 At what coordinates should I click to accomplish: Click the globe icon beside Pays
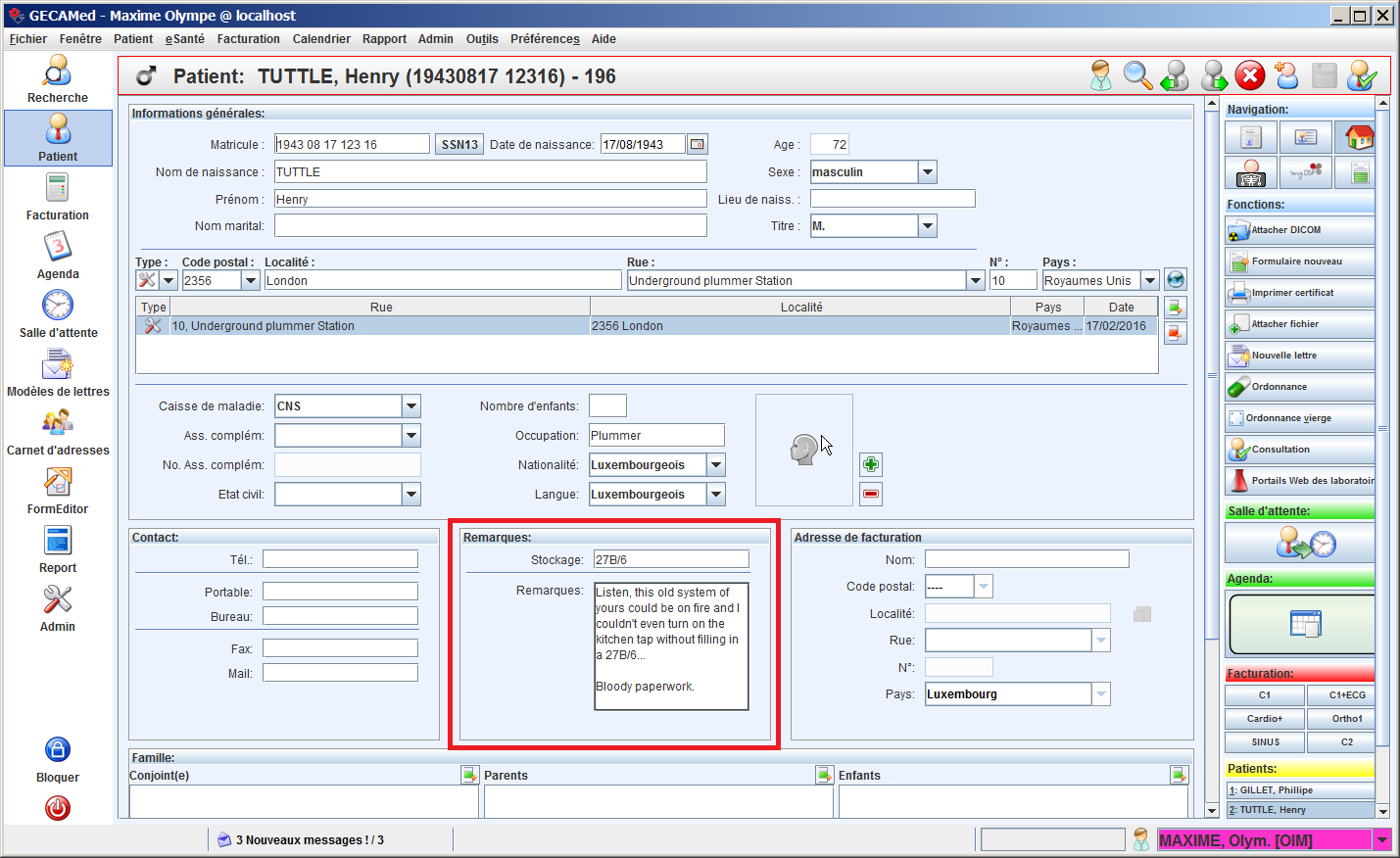pos(1176,280)
